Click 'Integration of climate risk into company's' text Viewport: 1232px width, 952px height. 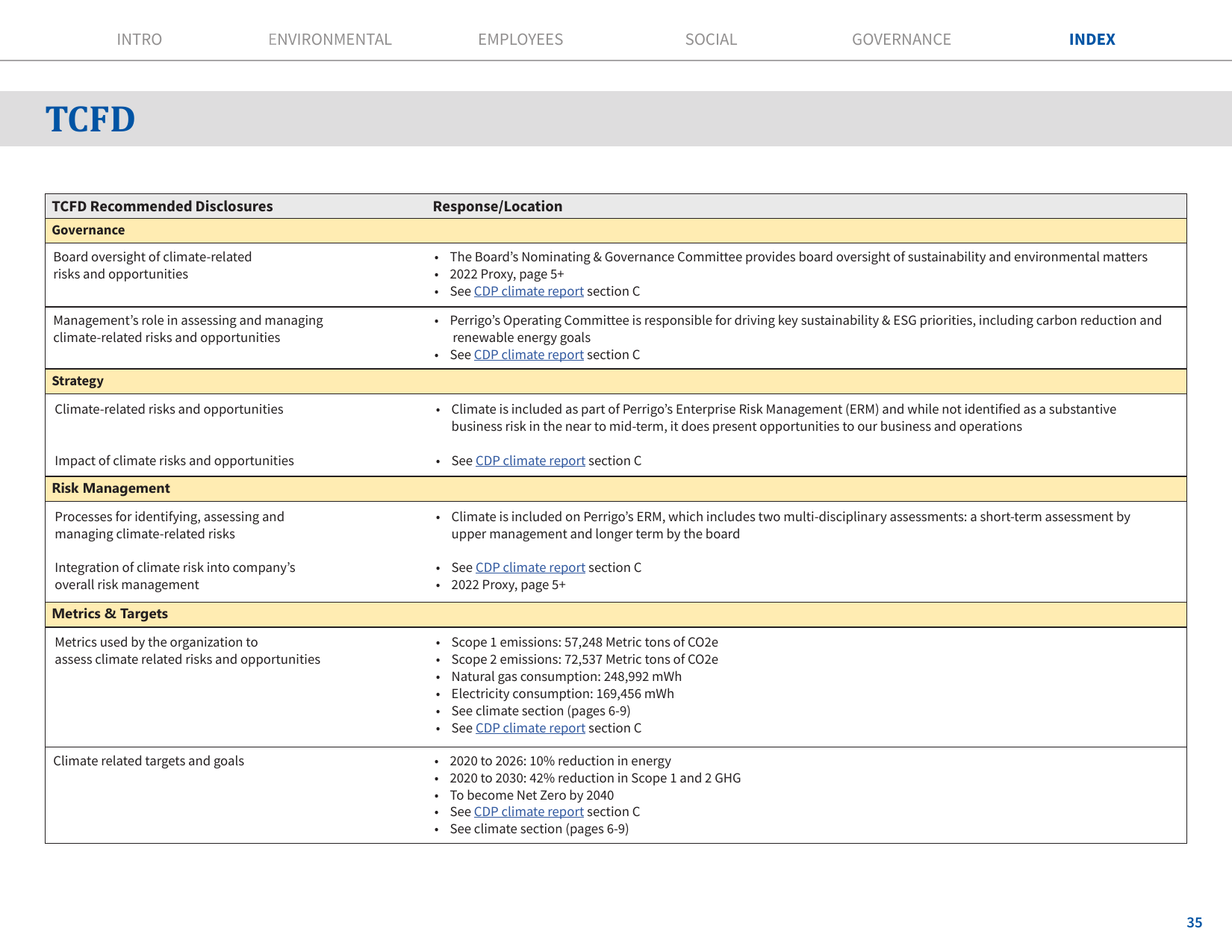point(175,567)
